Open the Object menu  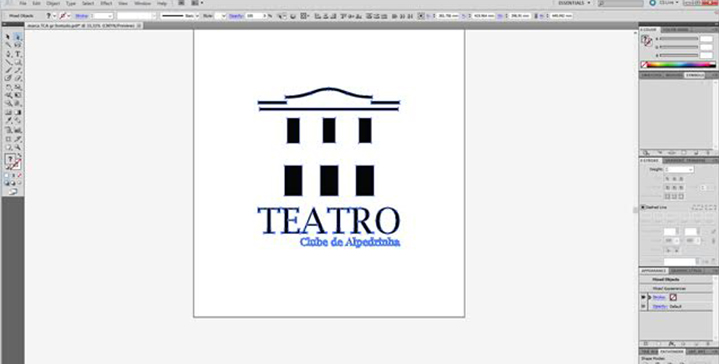pos(53,3)
